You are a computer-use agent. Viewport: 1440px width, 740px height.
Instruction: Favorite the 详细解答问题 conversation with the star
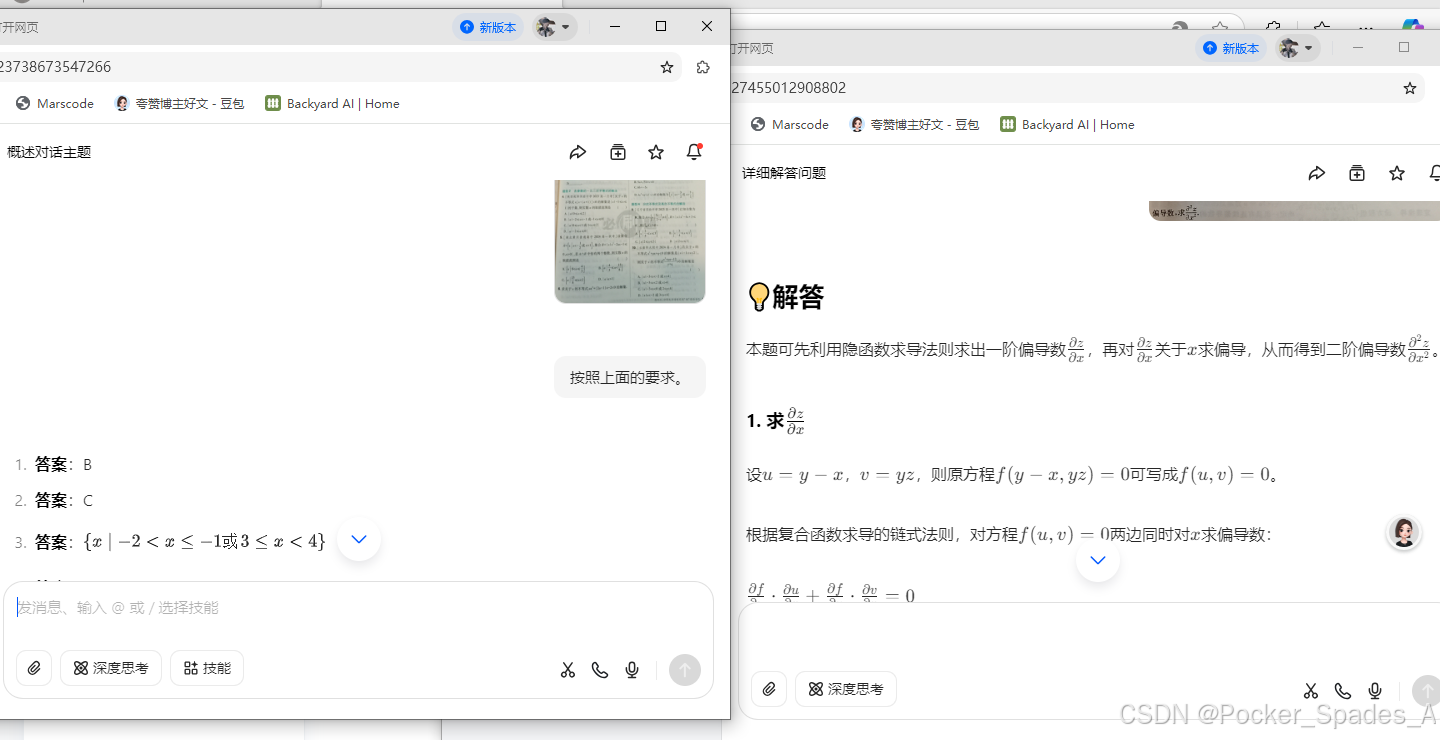pos(1397,173)
